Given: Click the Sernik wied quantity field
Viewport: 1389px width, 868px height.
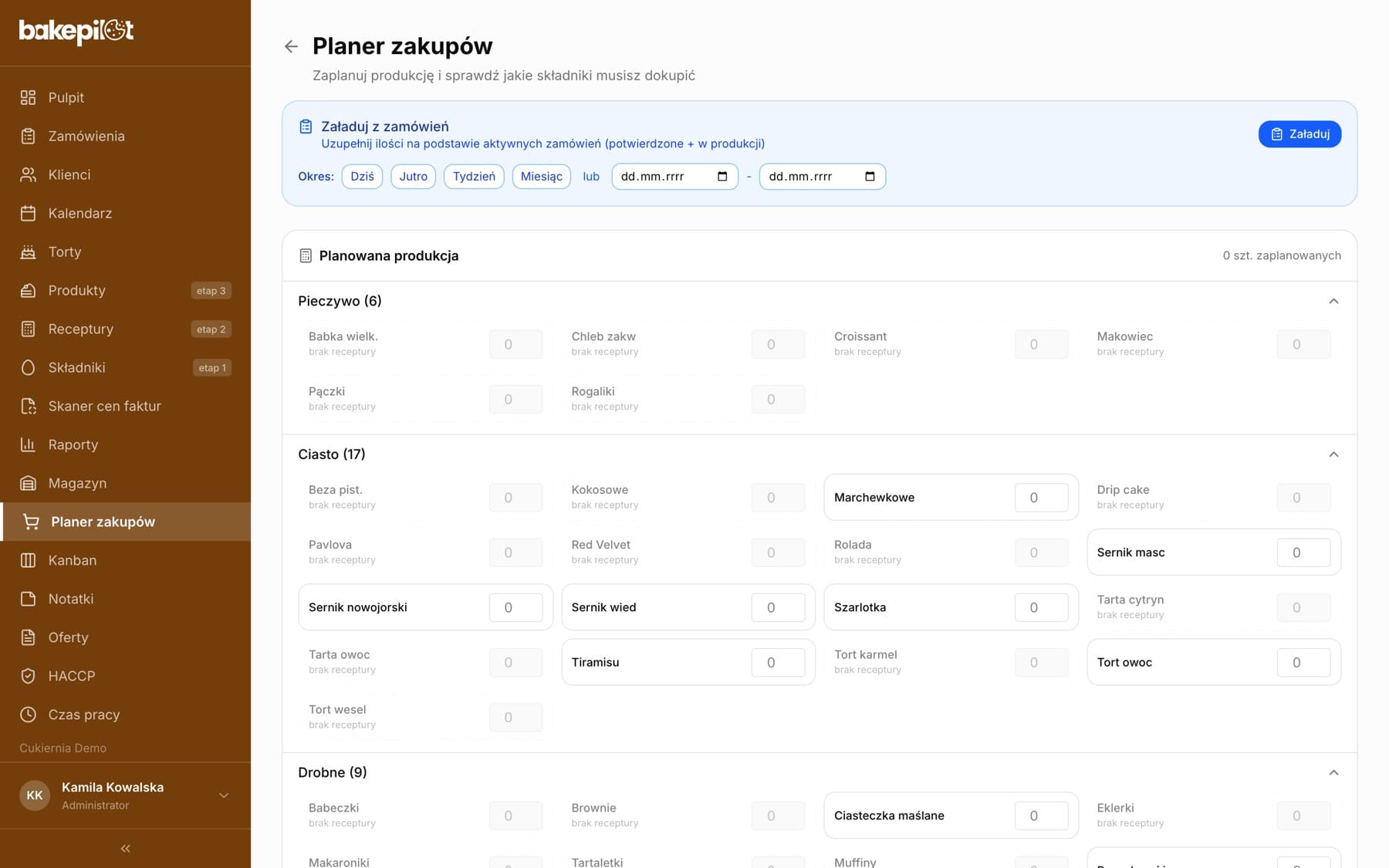Looking at the screenshot, I should click(778, 607).
